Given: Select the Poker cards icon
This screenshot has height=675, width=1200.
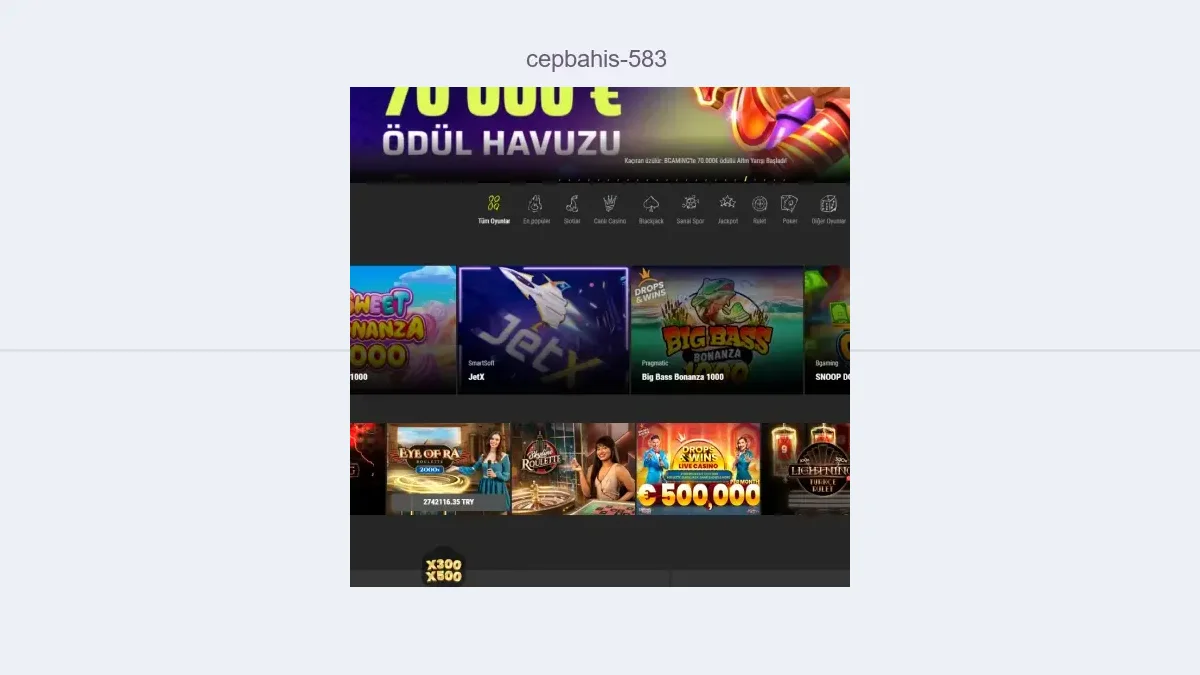Looking at the screenshot, I should pos(790,209).
